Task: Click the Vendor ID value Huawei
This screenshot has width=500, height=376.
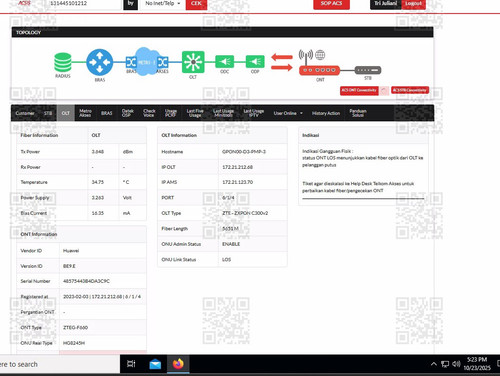Action: click(x=71, y=251)
